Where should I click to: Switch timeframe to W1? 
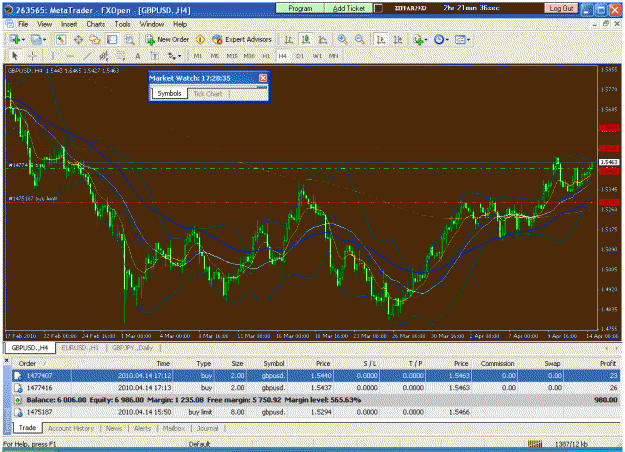point(317,56)
